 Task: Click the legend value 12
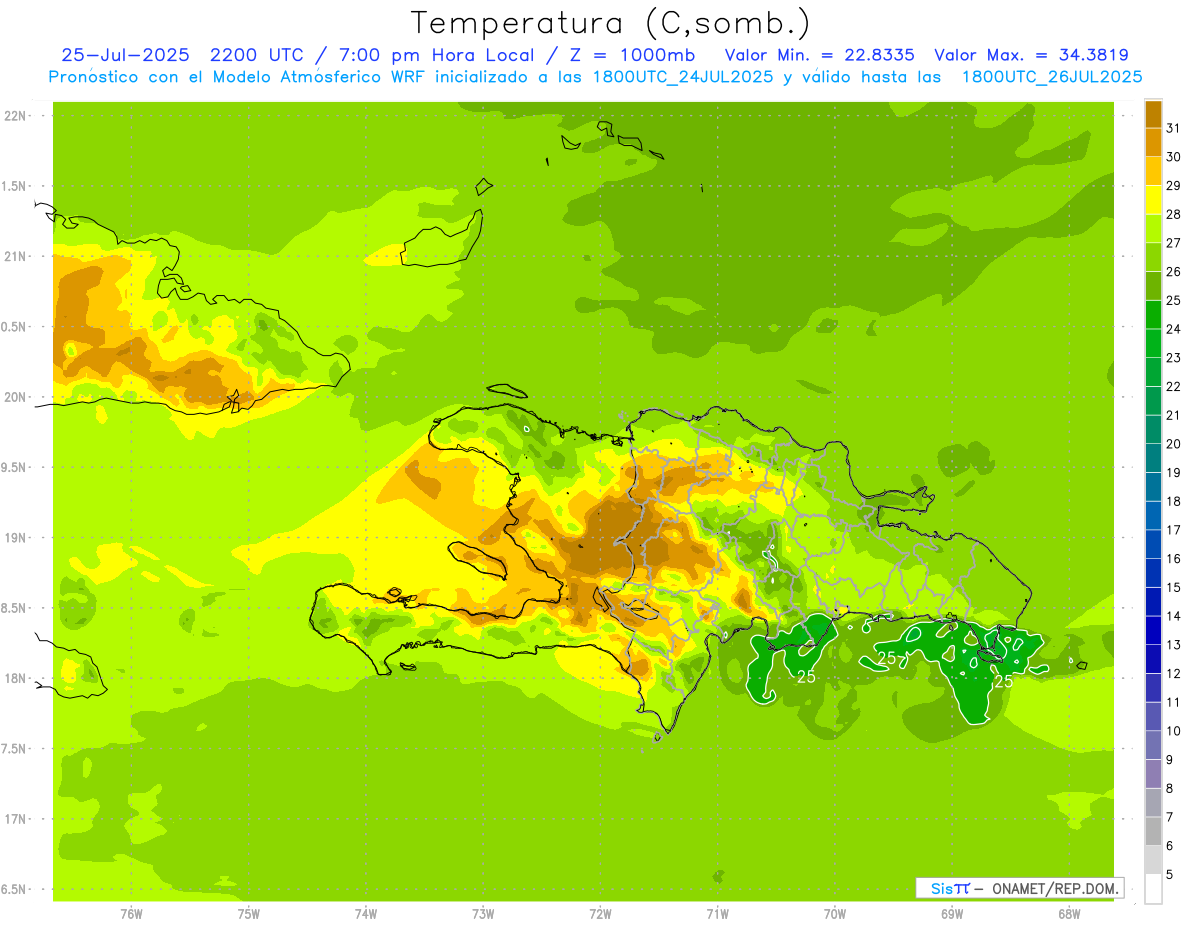1173,673
